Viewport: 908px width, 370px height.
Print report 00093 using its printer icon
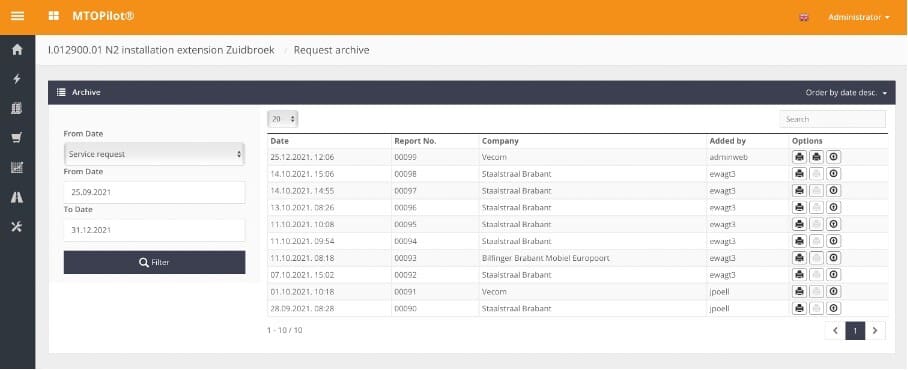click(x=800, y=258)
